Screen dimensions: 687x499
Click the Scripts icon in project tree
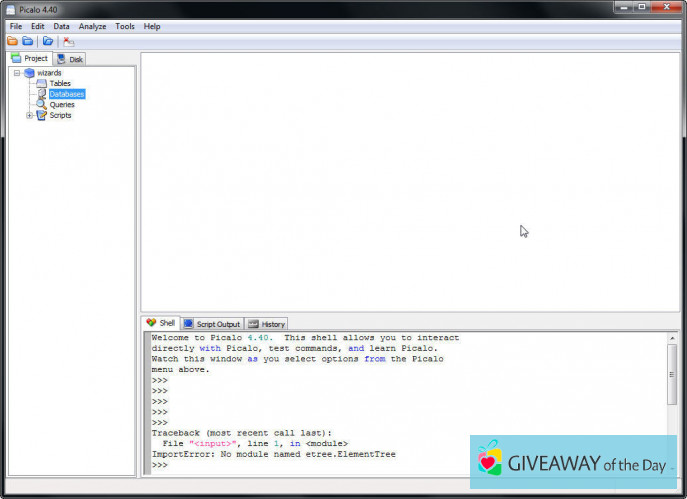42,115
